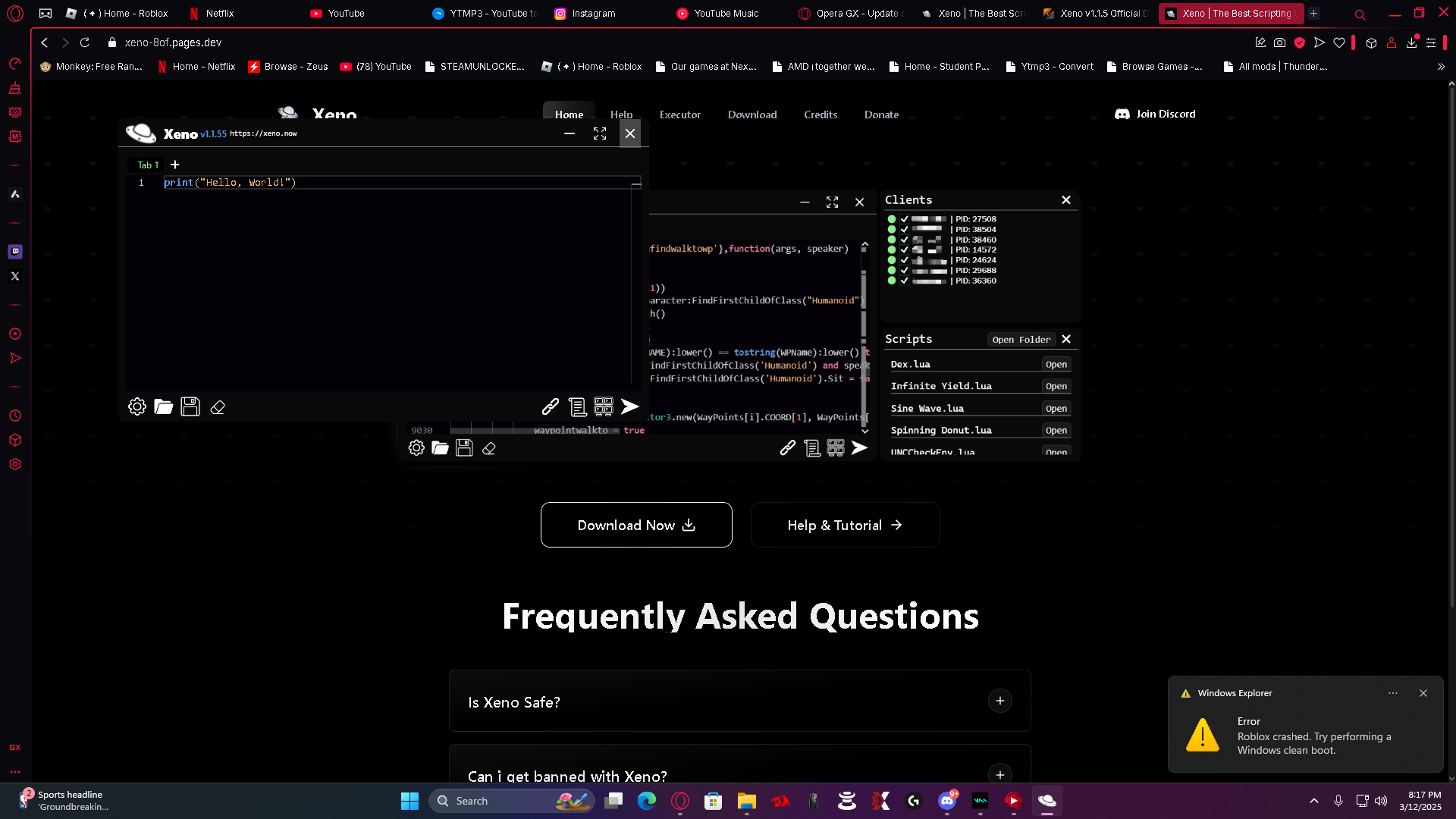Toggle checkbox for client PID: 38504
Screen dimensions: 1456x819
(x=904, y=229)
